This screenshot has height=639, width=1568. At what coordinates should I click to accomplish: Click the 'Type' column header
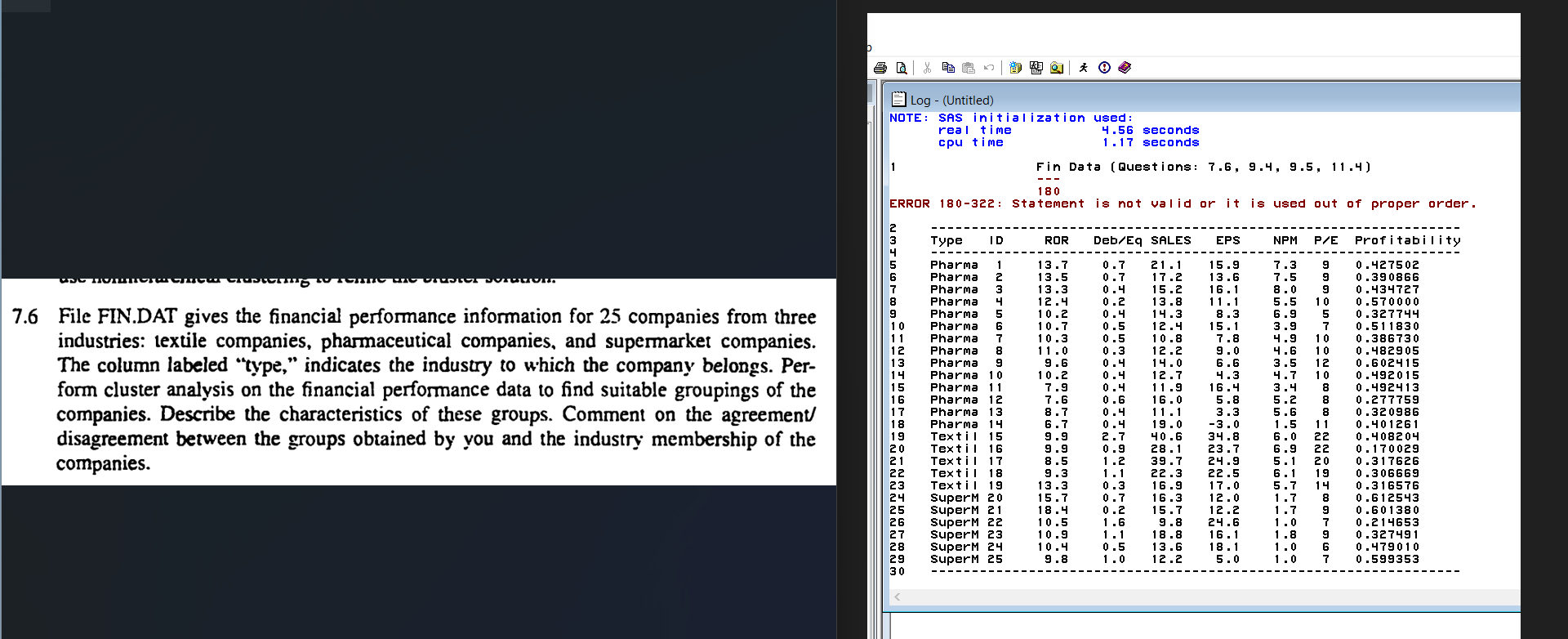[946, 240]
